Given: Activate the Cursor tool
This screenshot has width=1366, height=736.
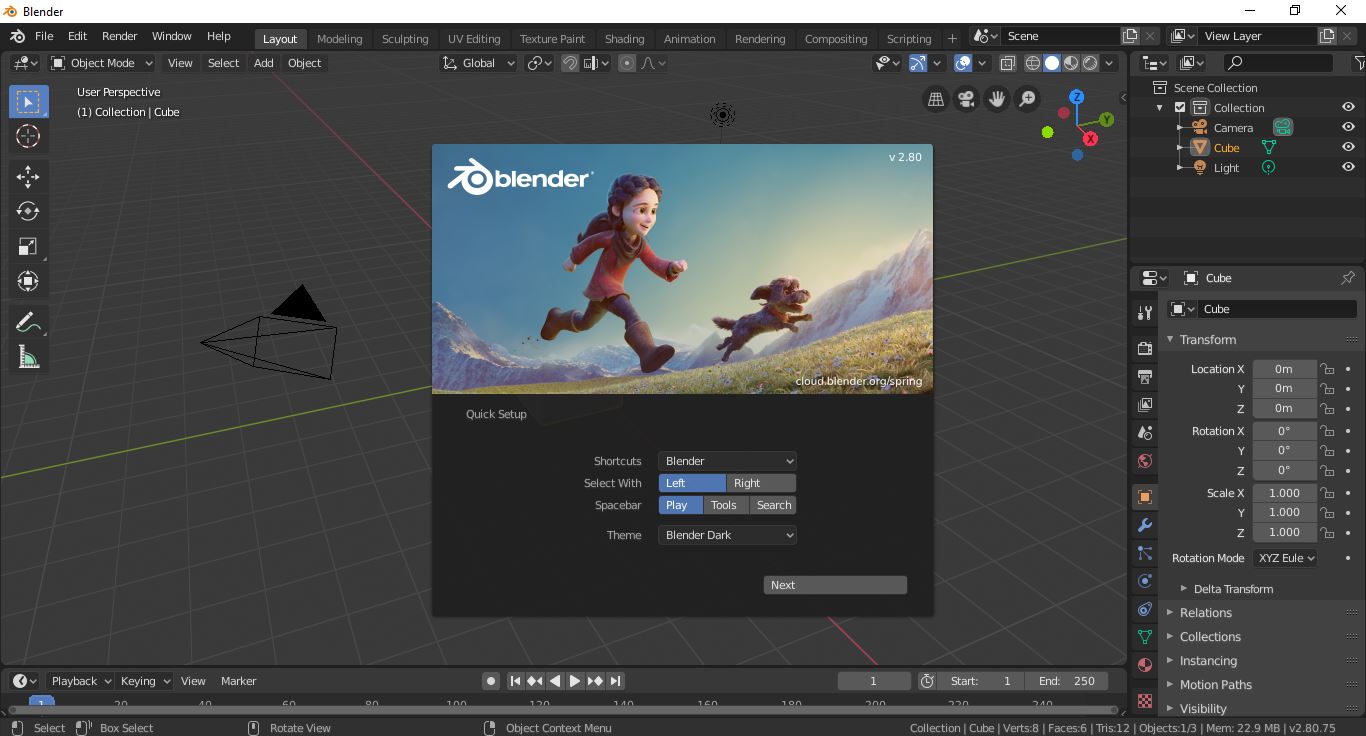Looking at the screenshot, I should click(28, 136).
